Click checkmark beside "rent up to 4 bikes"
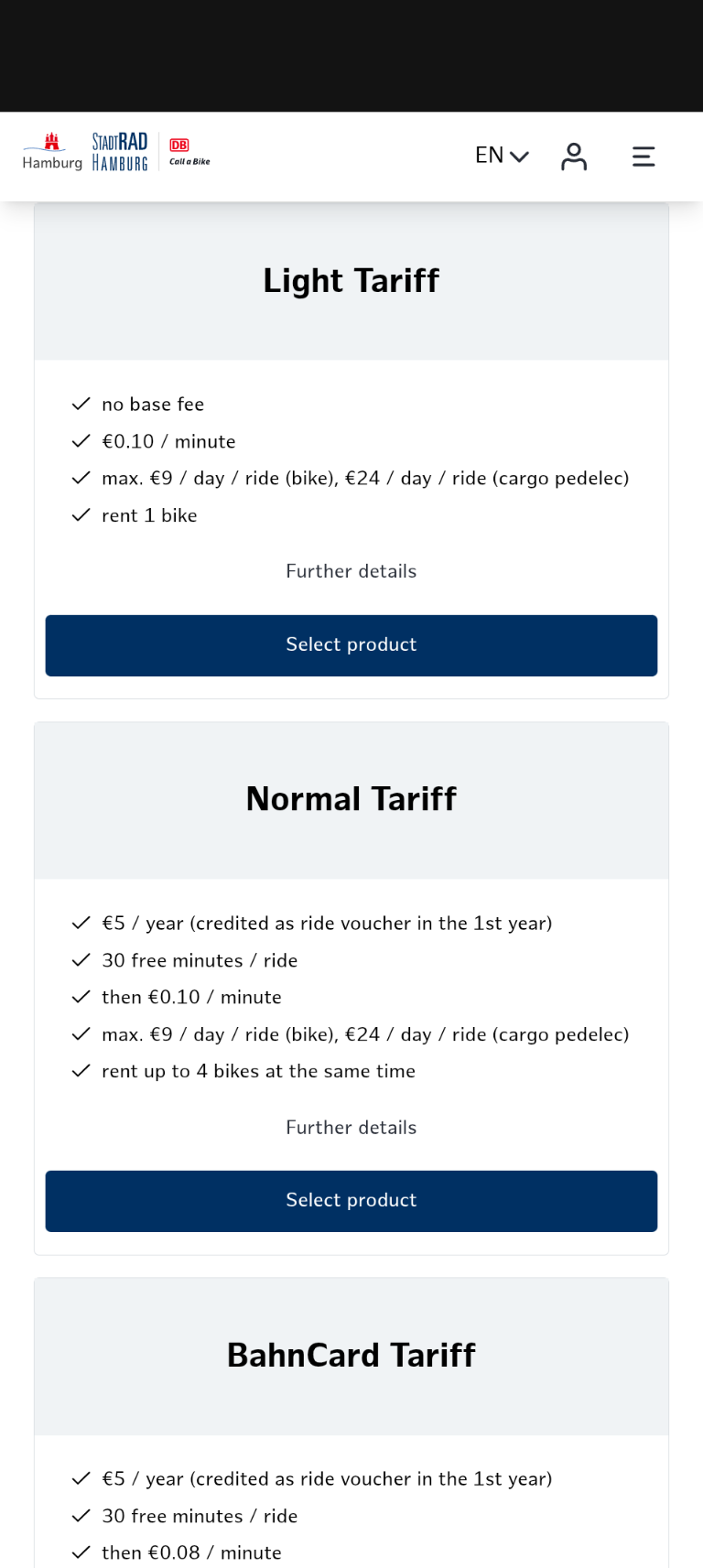 coord(81,1071)
